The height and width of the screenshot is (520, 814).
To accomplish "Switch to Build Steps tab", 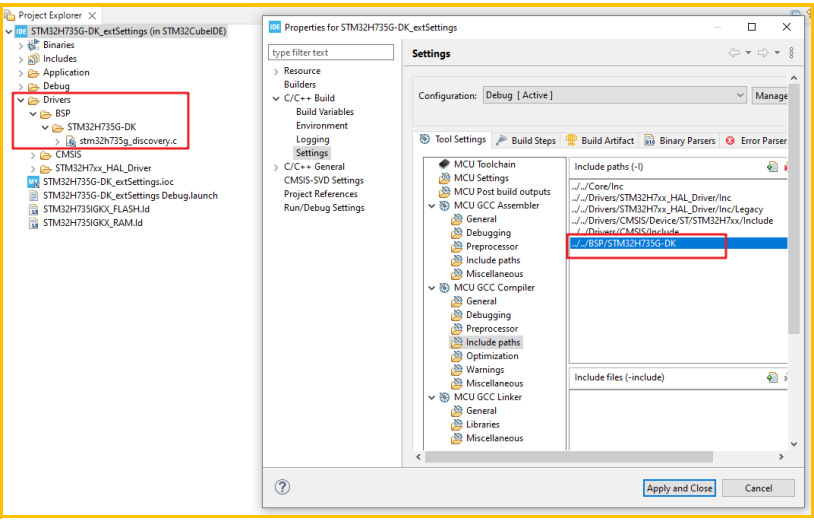I will (x=526, y=141).
